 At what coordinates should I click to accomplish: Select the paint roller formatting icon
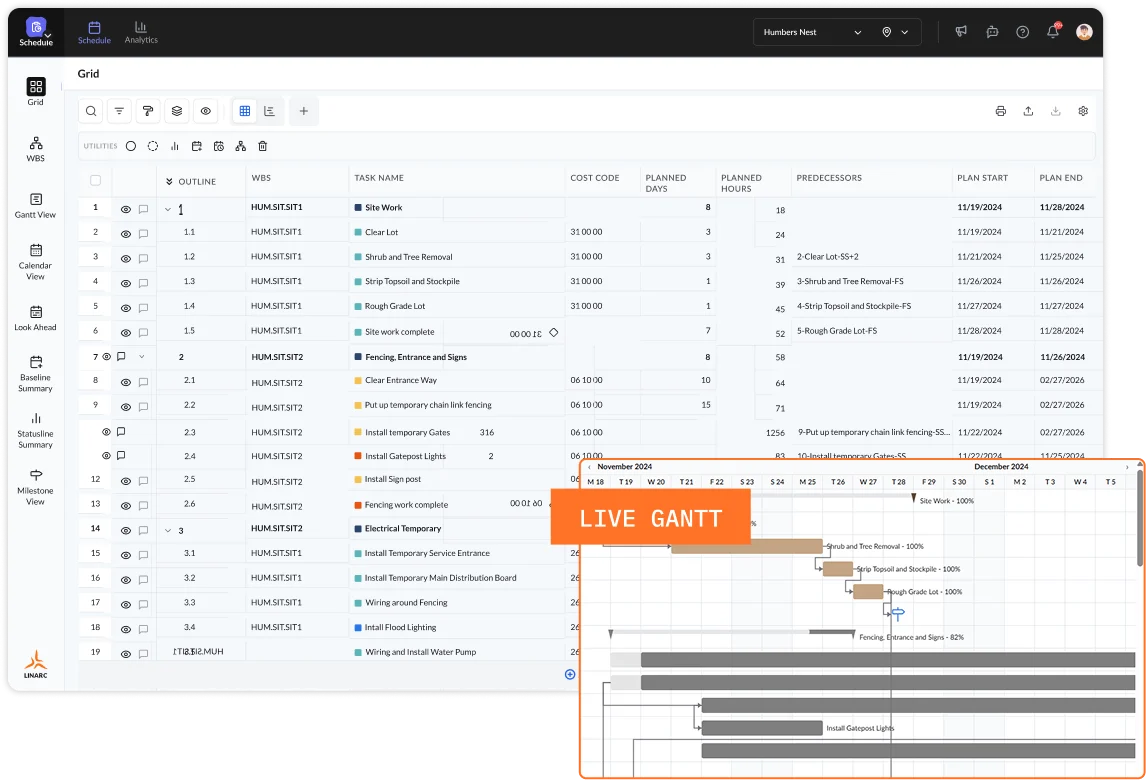[148, 111]
